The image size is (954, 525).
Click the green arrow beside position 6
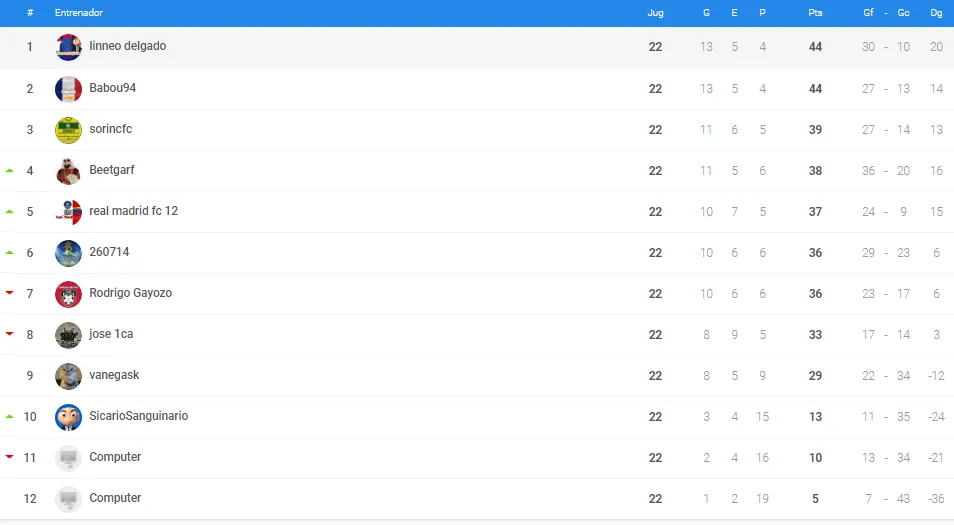coord(9,252)
